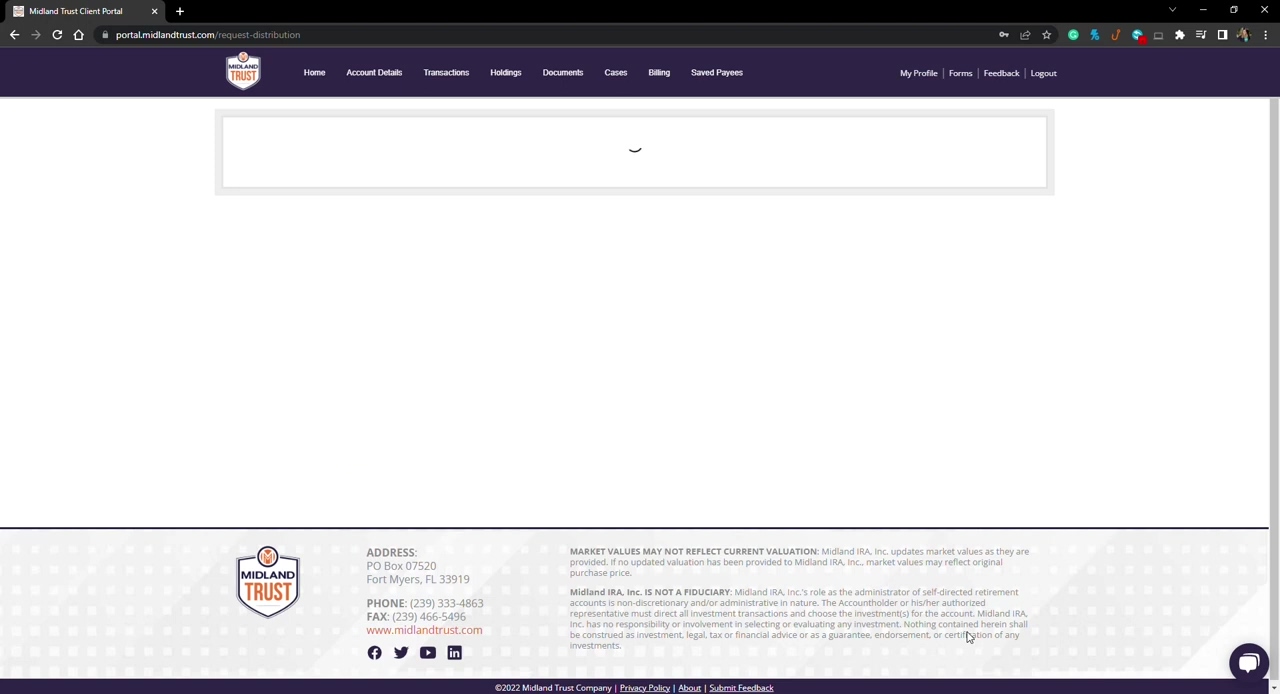This screenshot has height=694, width=1280.
Task: Open the Account Details menu
Action: coord(374,73)
